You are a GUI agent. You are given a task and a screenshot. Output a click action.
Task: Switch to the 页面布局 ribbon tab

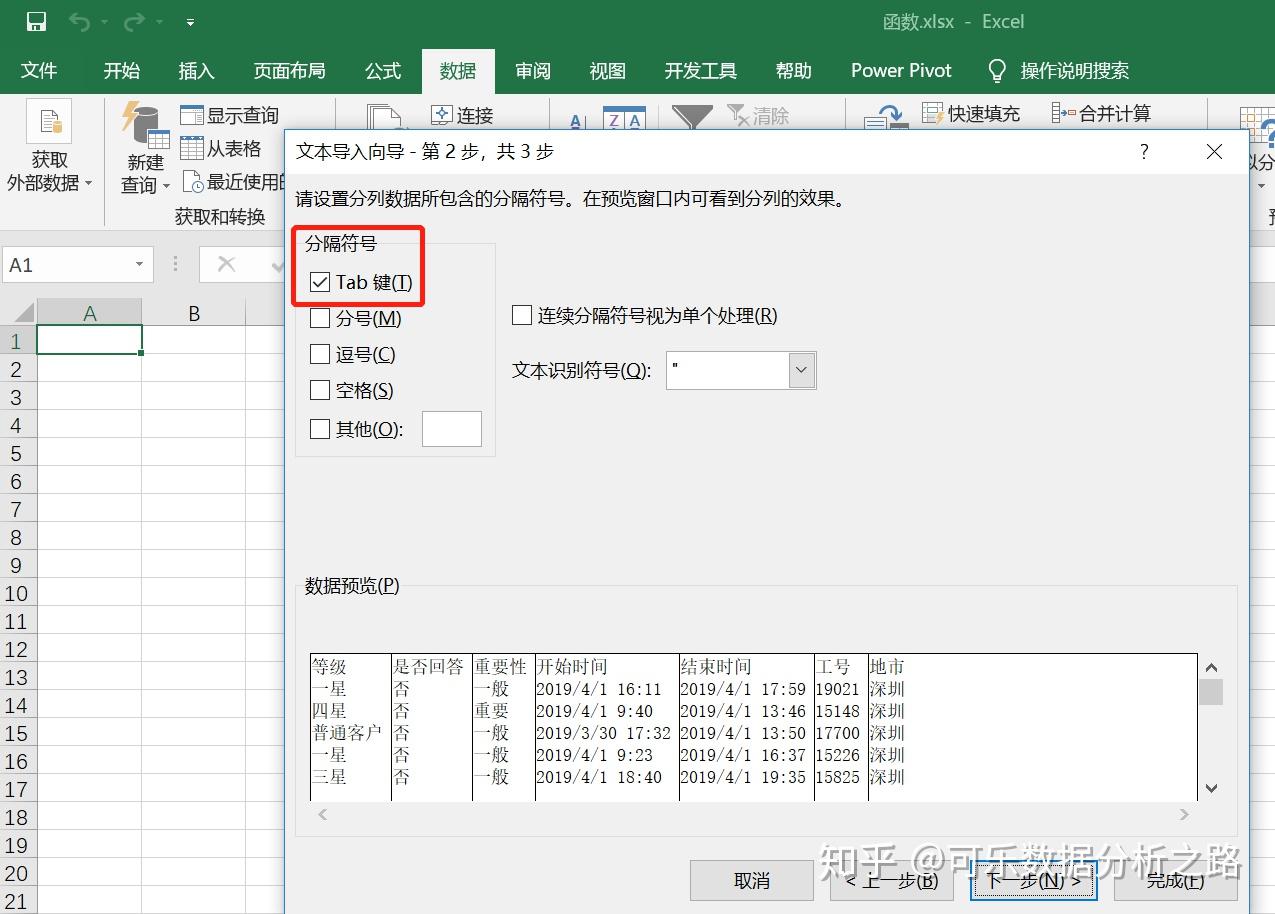tap(289, 70)
